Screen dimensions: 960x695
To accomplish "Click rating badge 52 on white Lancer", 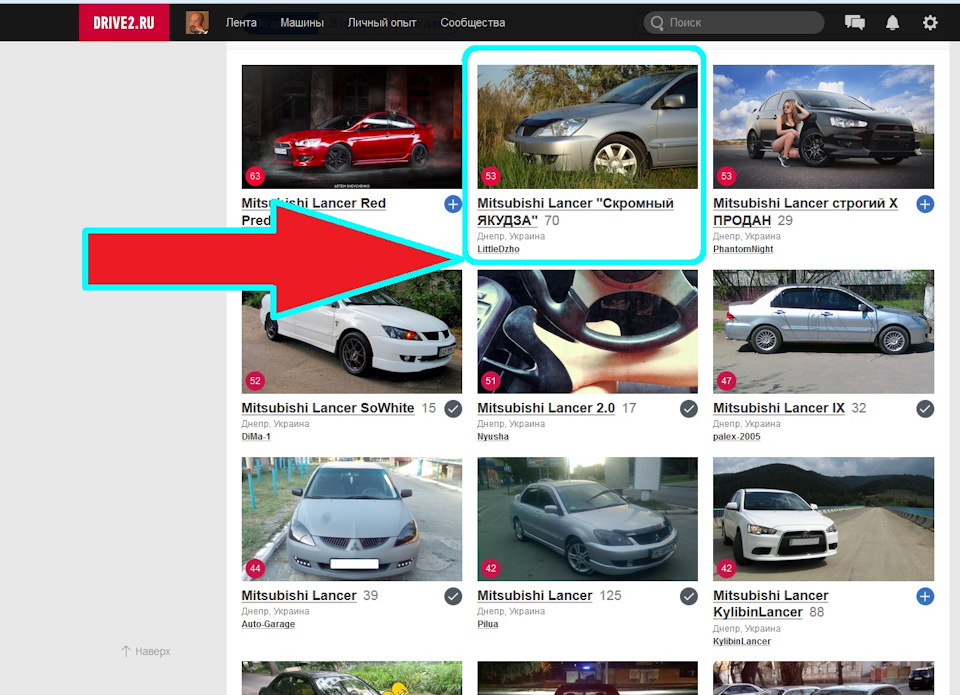I will tap(255, 381).
